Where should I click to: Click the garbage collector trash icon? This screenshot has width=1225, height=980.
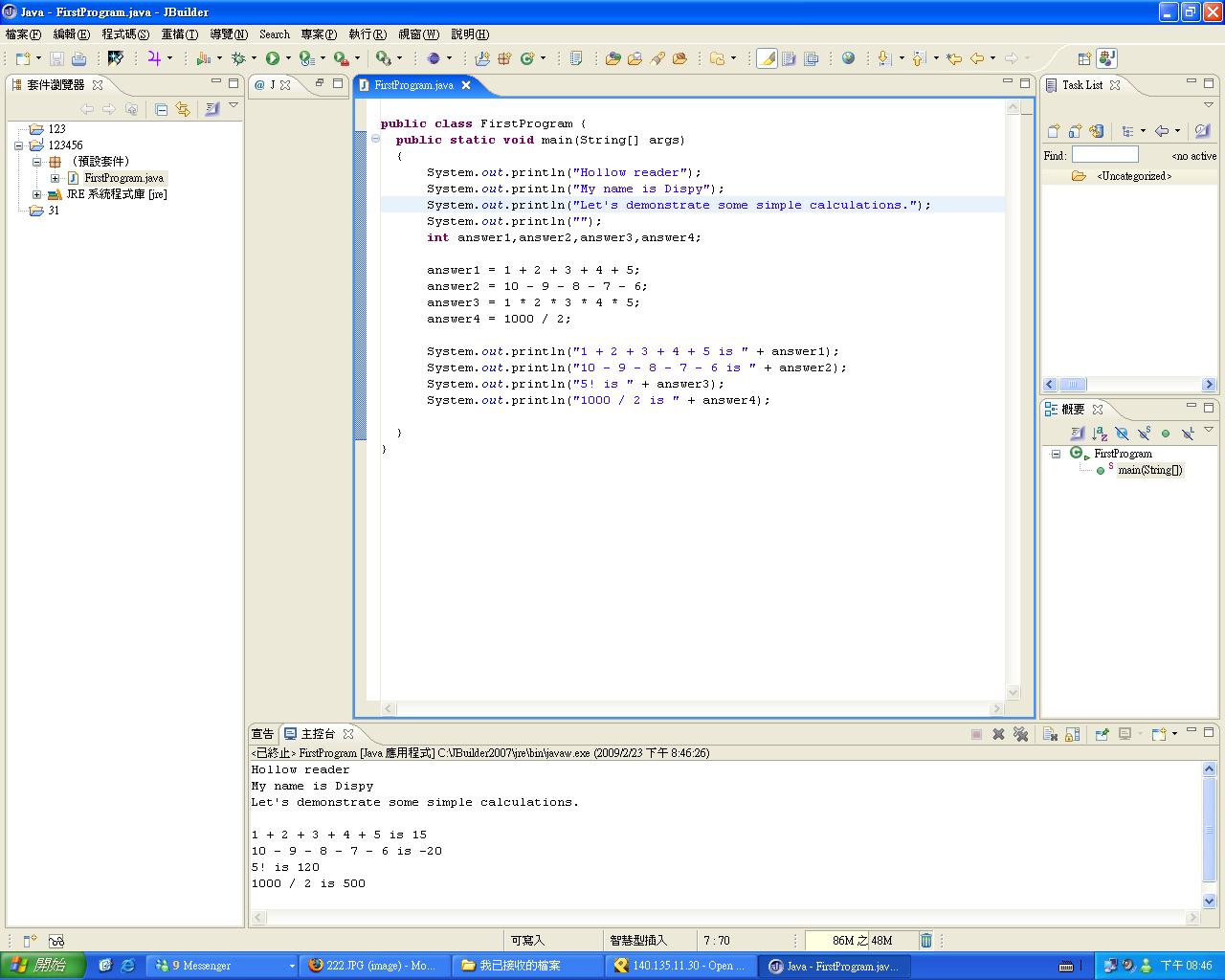click(926, 940)
